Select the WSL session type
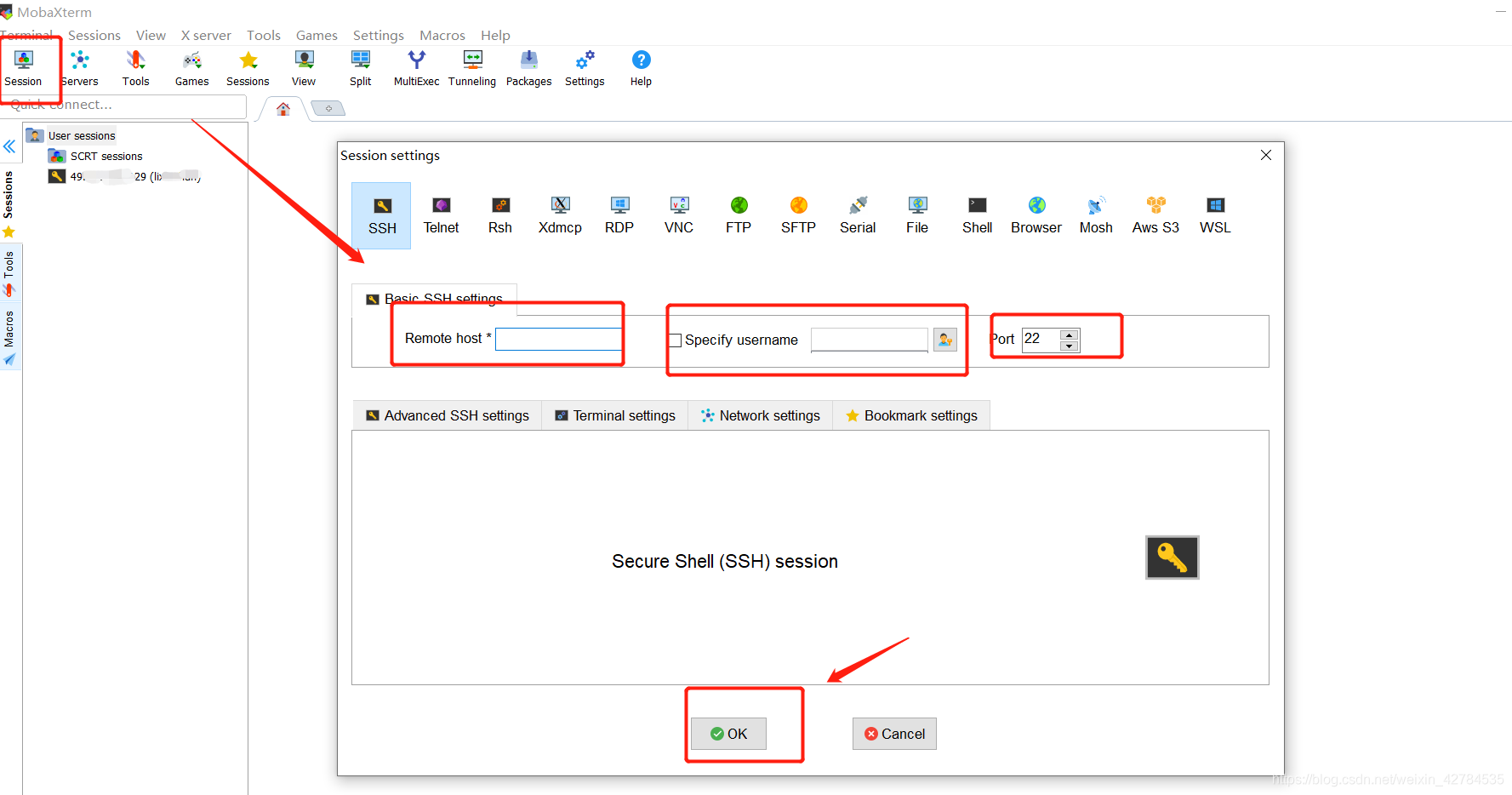This screenshot has width=1512, height=795. 1215,215
